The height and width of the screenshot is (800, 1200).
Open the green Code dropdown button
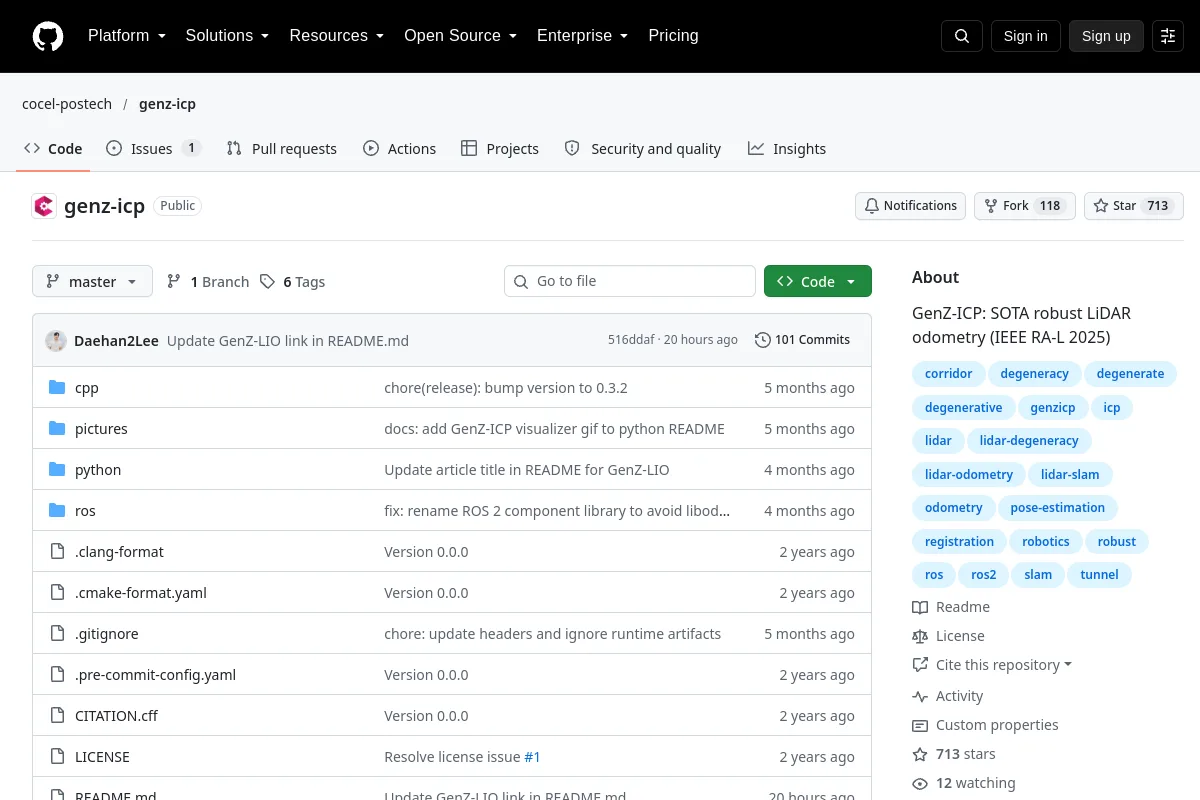(x=817, y=282)
